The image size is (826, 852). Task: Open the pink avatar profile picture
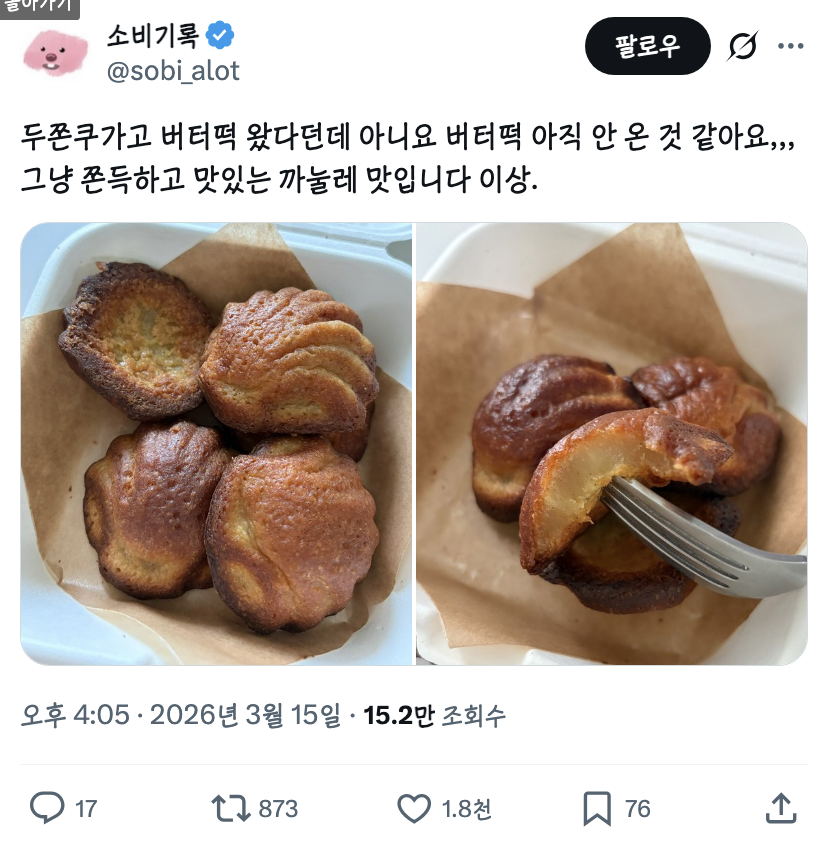click(x=55, y=53)
